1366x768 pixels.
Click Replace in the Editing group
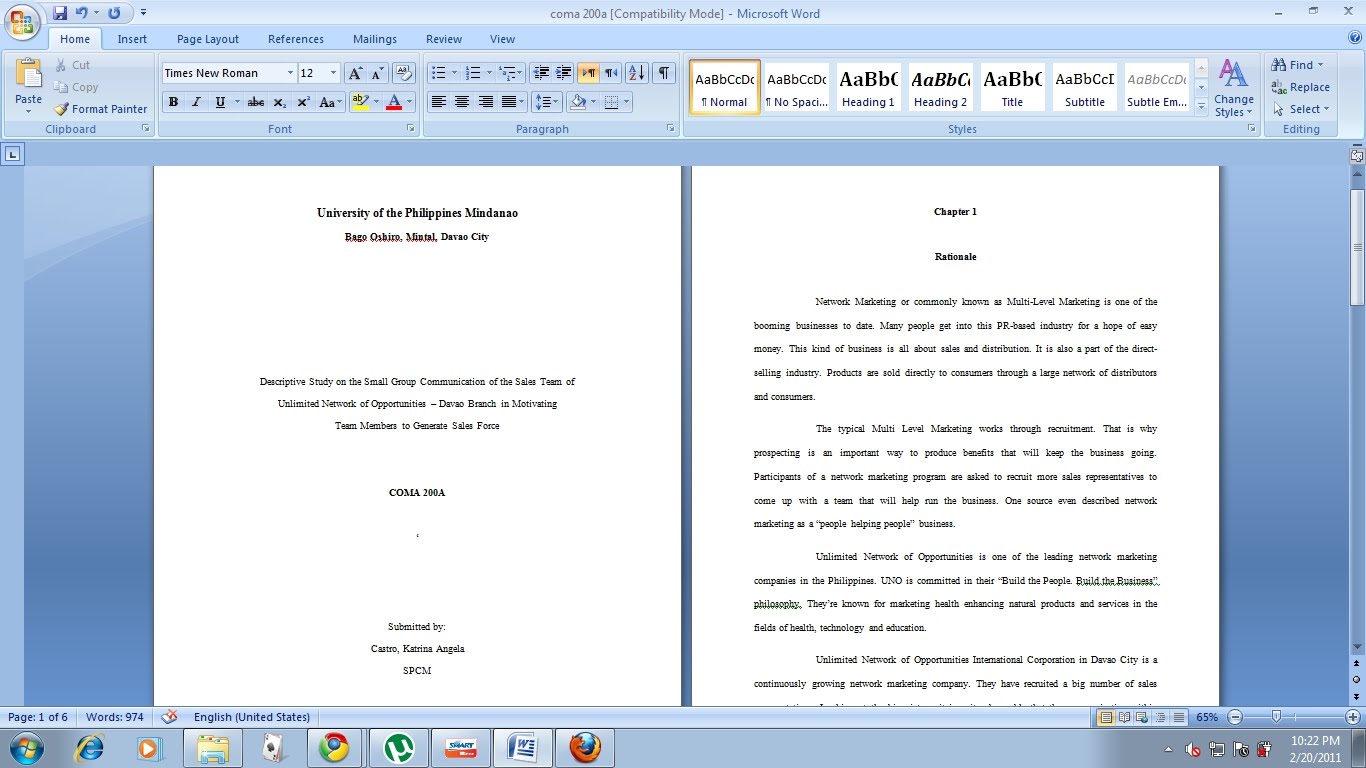[x=1300, y=87]
